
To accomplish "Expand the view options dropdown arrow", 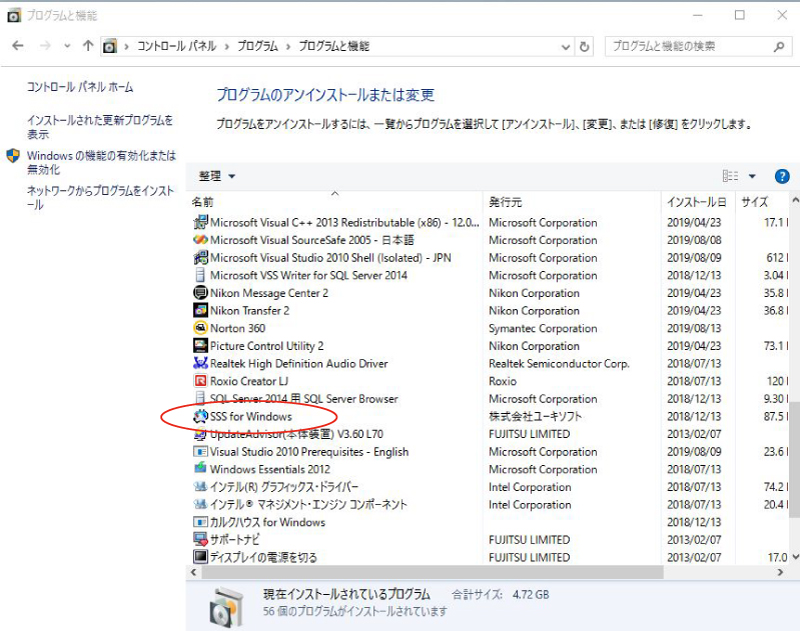I will pos(752,176).
